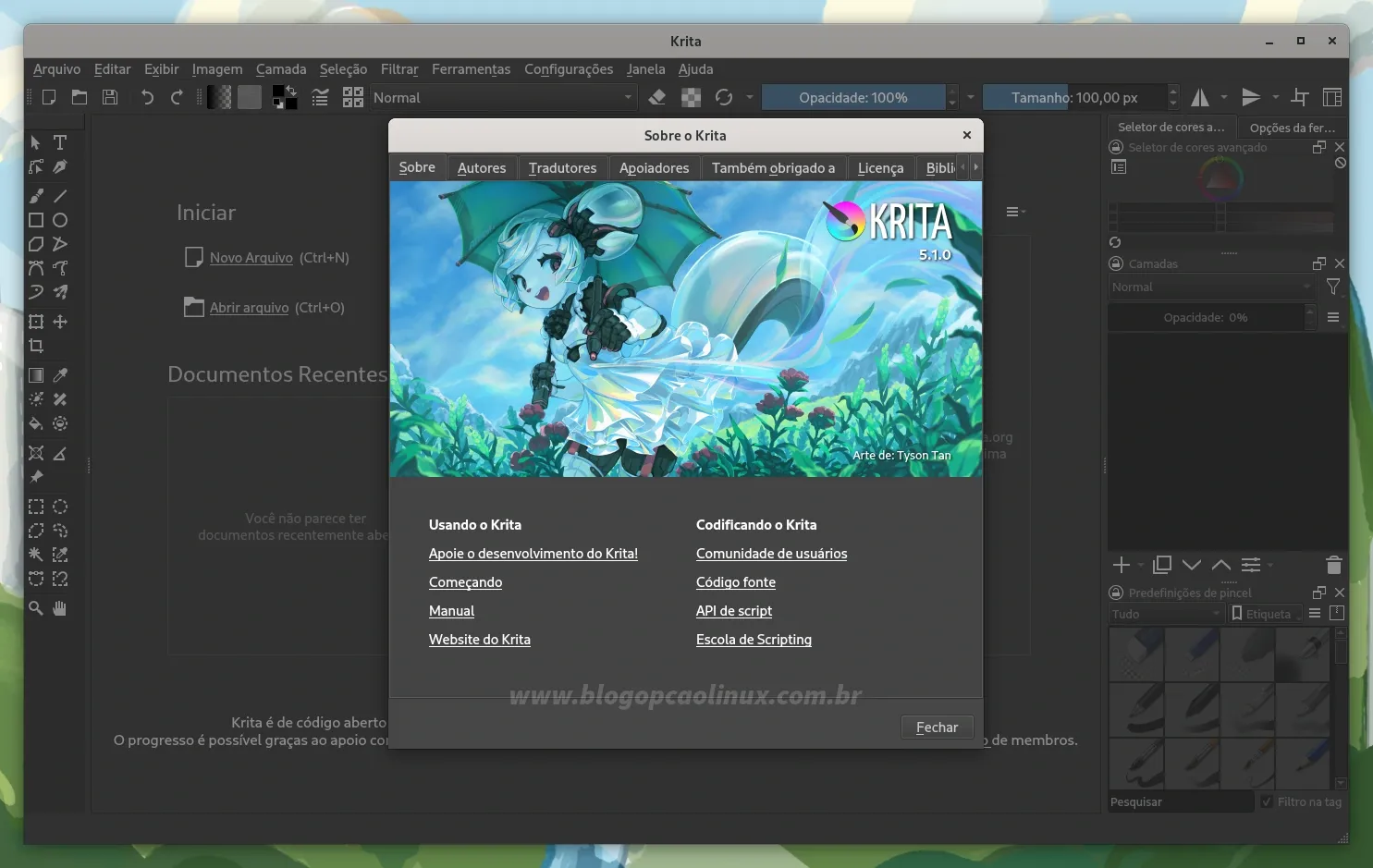Open the brush settings editor icon

pyautogui.click(x=320, y=97)
